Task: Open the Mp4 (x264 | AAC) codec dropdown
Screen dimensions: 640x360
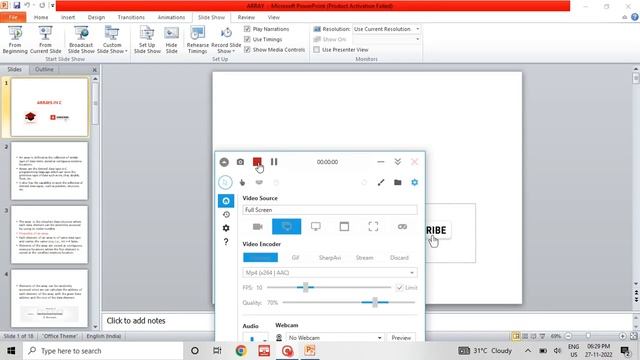Action: pyautogui.click(x=329, y=273)
